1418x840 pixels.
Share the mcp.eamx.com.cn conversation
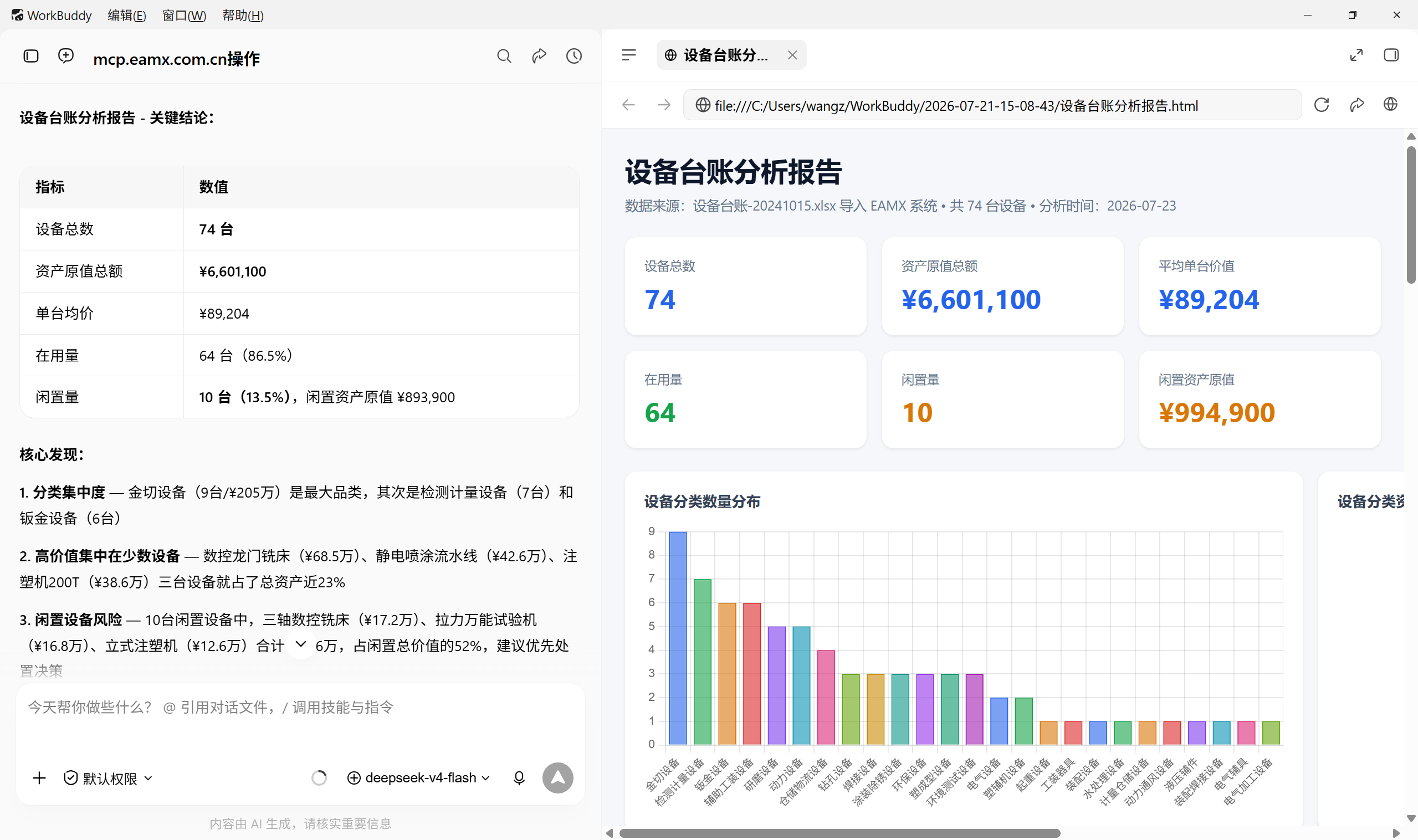[x=539, y=56]
